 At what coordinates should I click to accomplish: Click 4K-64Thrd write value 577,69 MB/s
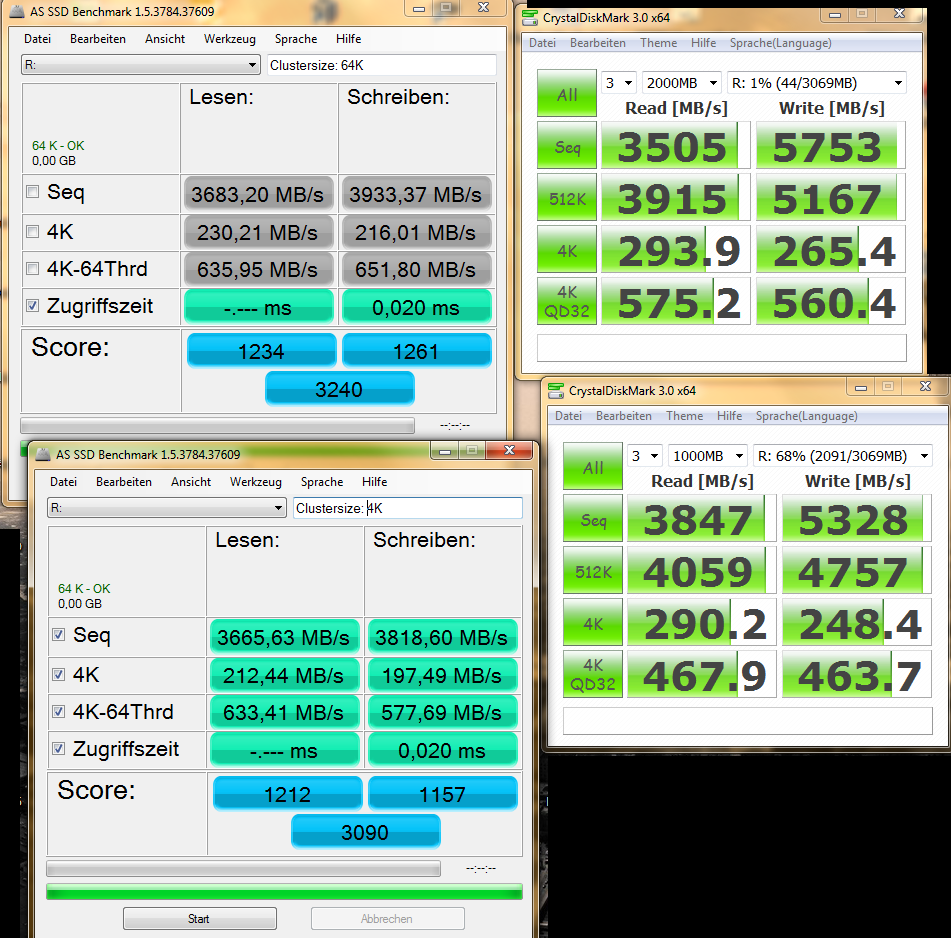point(442,712)
